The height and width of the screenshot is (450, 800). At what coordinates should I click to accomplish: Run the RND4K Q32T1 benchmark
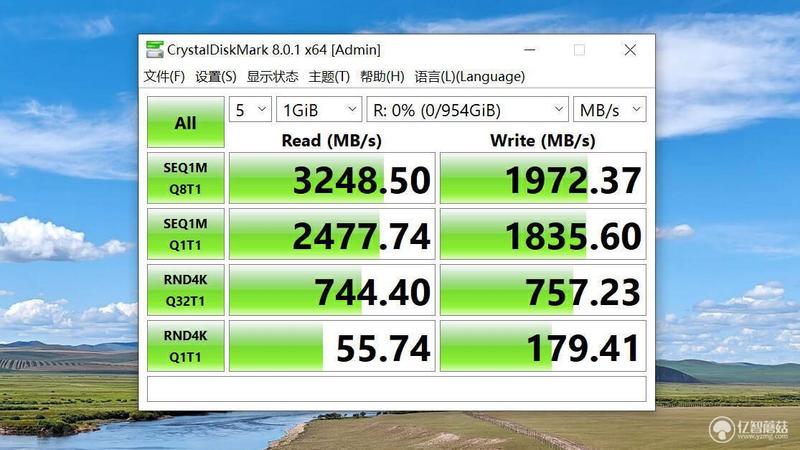[x=186, y=290]
